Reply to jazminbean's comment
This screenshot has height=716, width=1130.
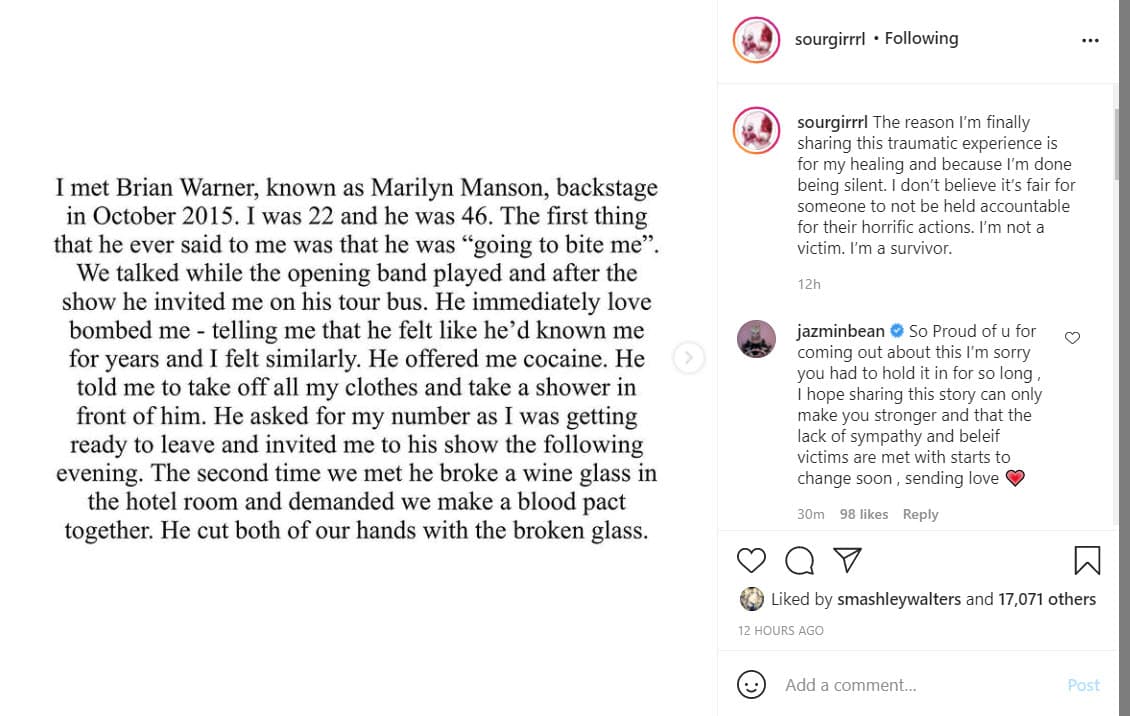pyautogui.click(x=920, y=513)
